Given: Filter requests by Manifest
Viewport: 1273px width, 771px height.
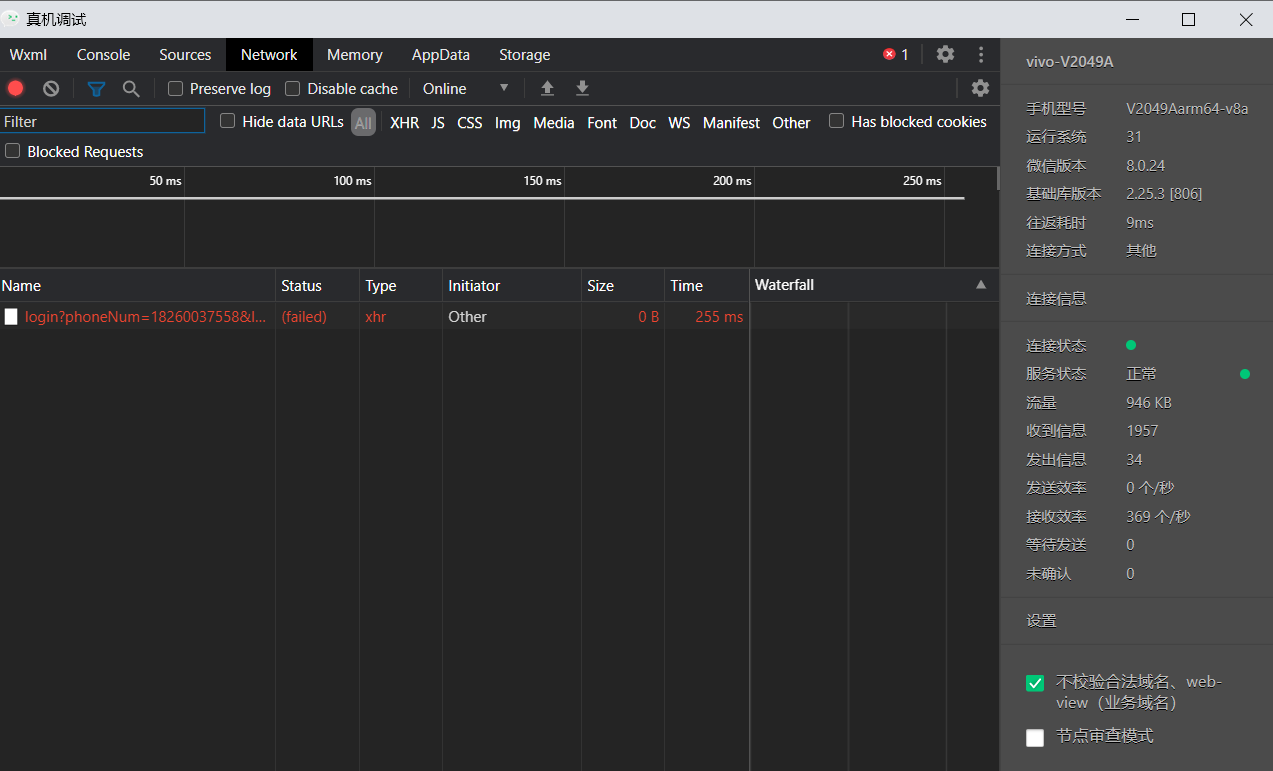Looking at the screenshot, I should click(731, 122).
